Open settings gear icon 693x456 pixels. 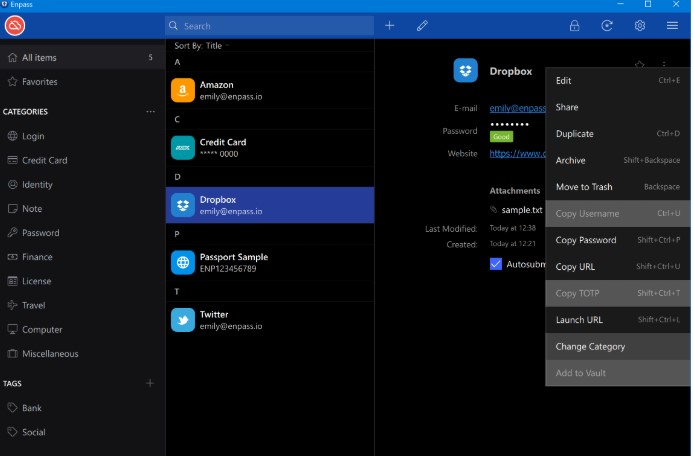coord(640,26)
